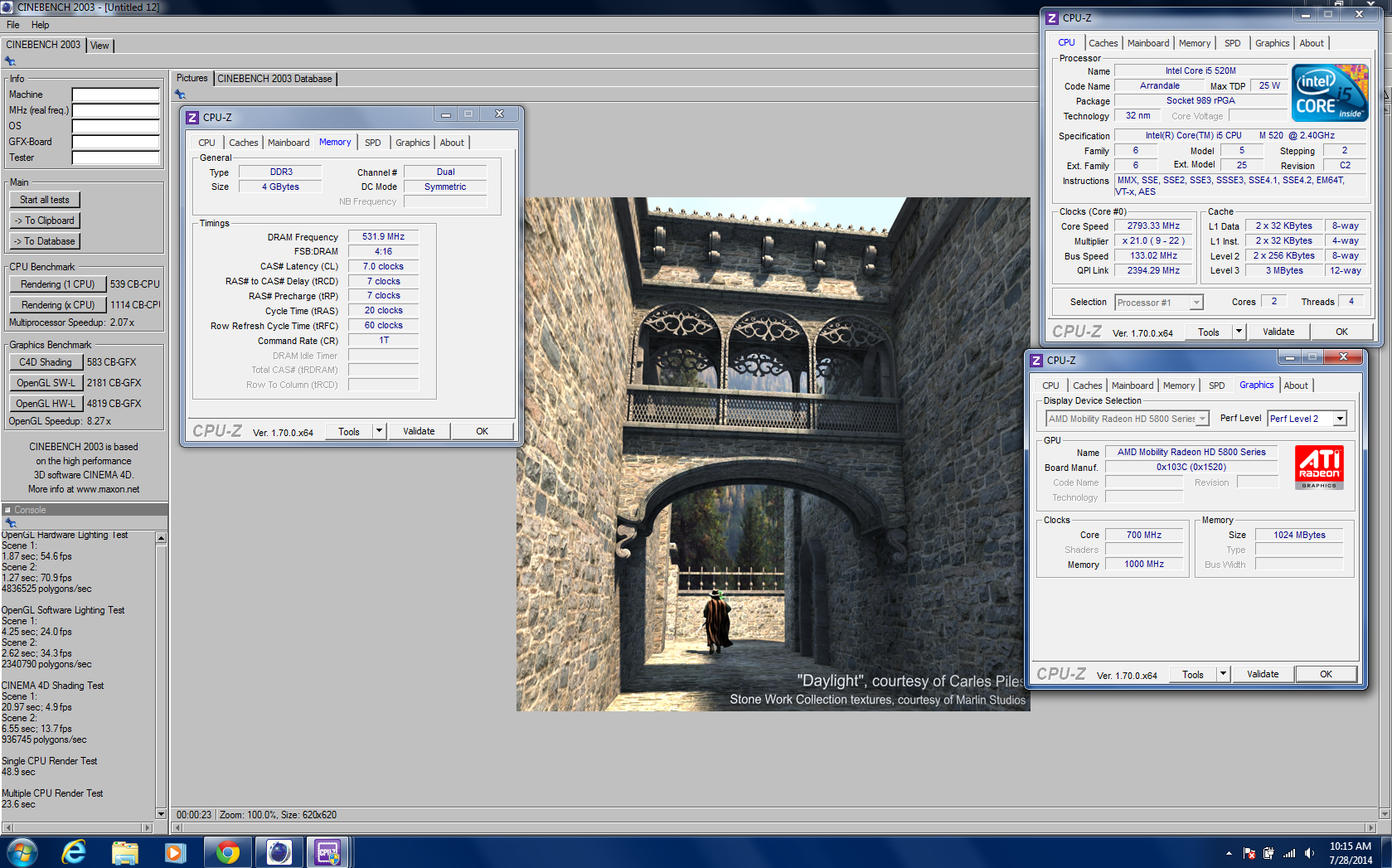Click console scrollbar up arrow
This screenshot has width=1392, height=868.
pos(161,538)
